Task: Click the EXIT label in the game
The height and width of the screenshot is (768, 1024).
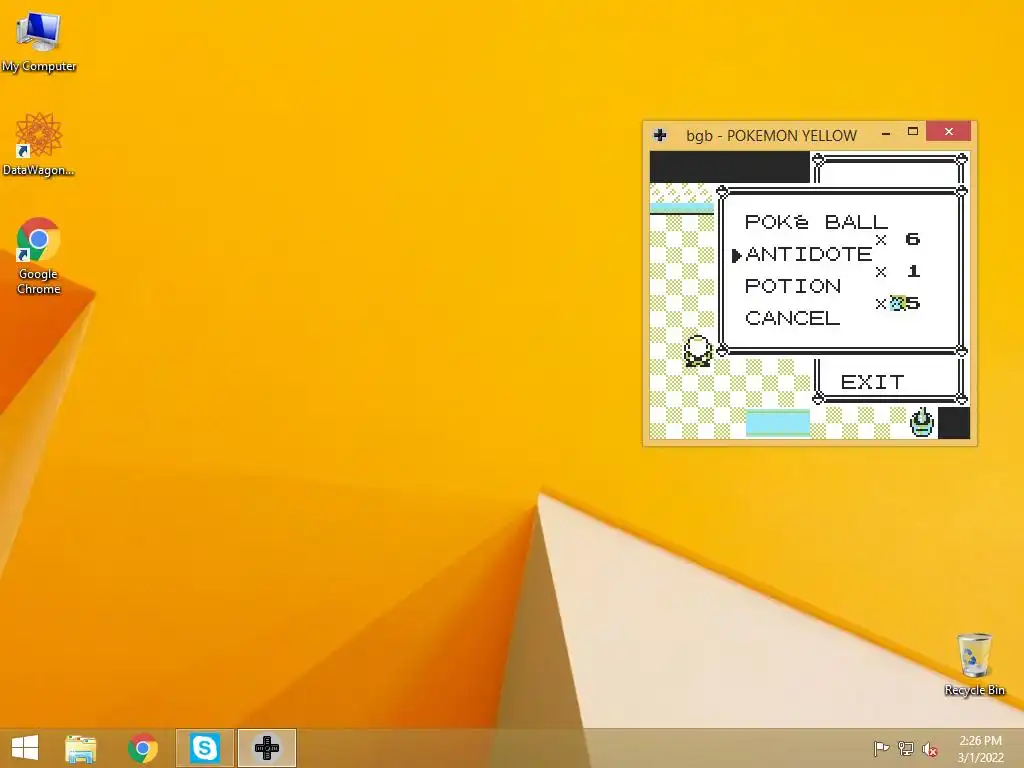Action: [x=872, y=382]
